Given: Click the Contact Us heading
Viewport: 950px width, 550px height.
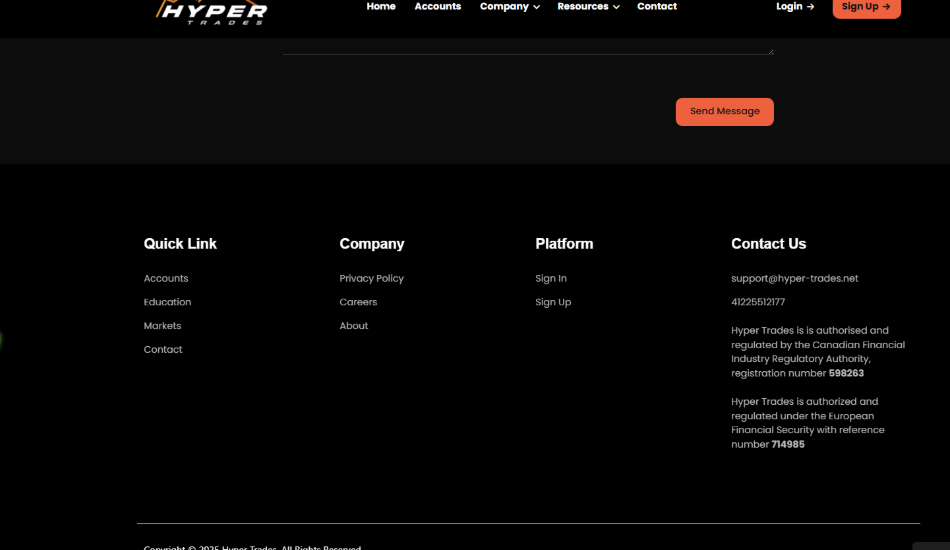Looking at the screenshot, I should (x=768, y=244).
